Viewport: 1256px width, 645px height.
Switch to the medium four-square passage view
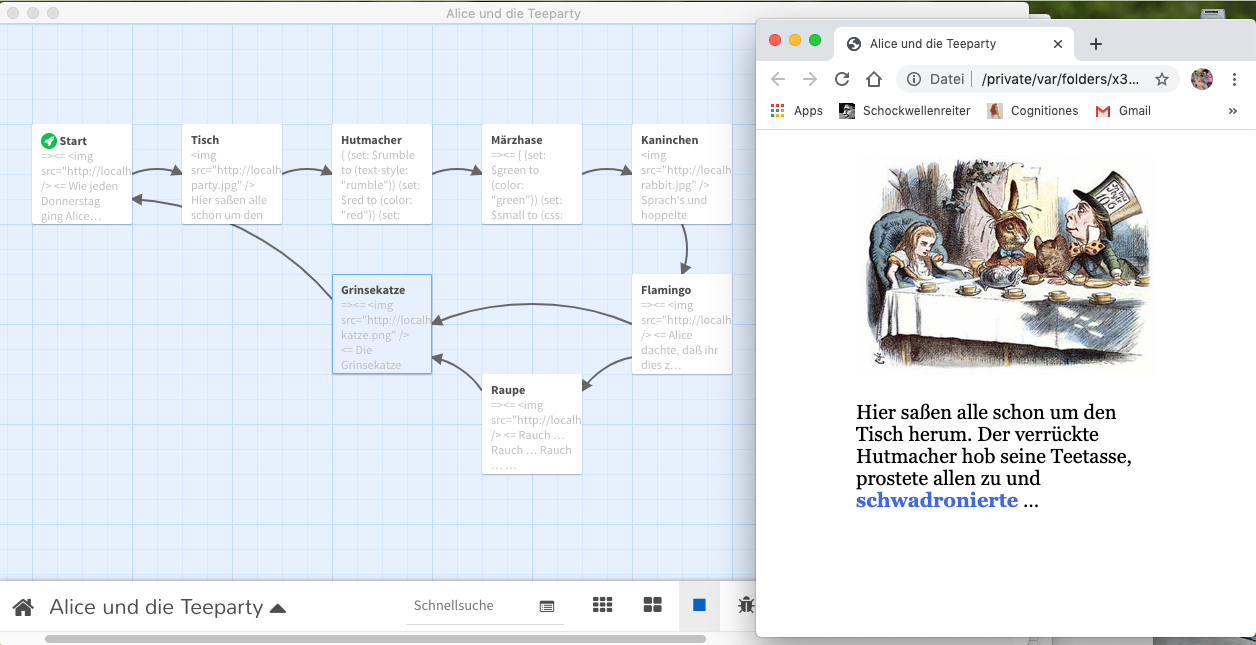[652, 605]
